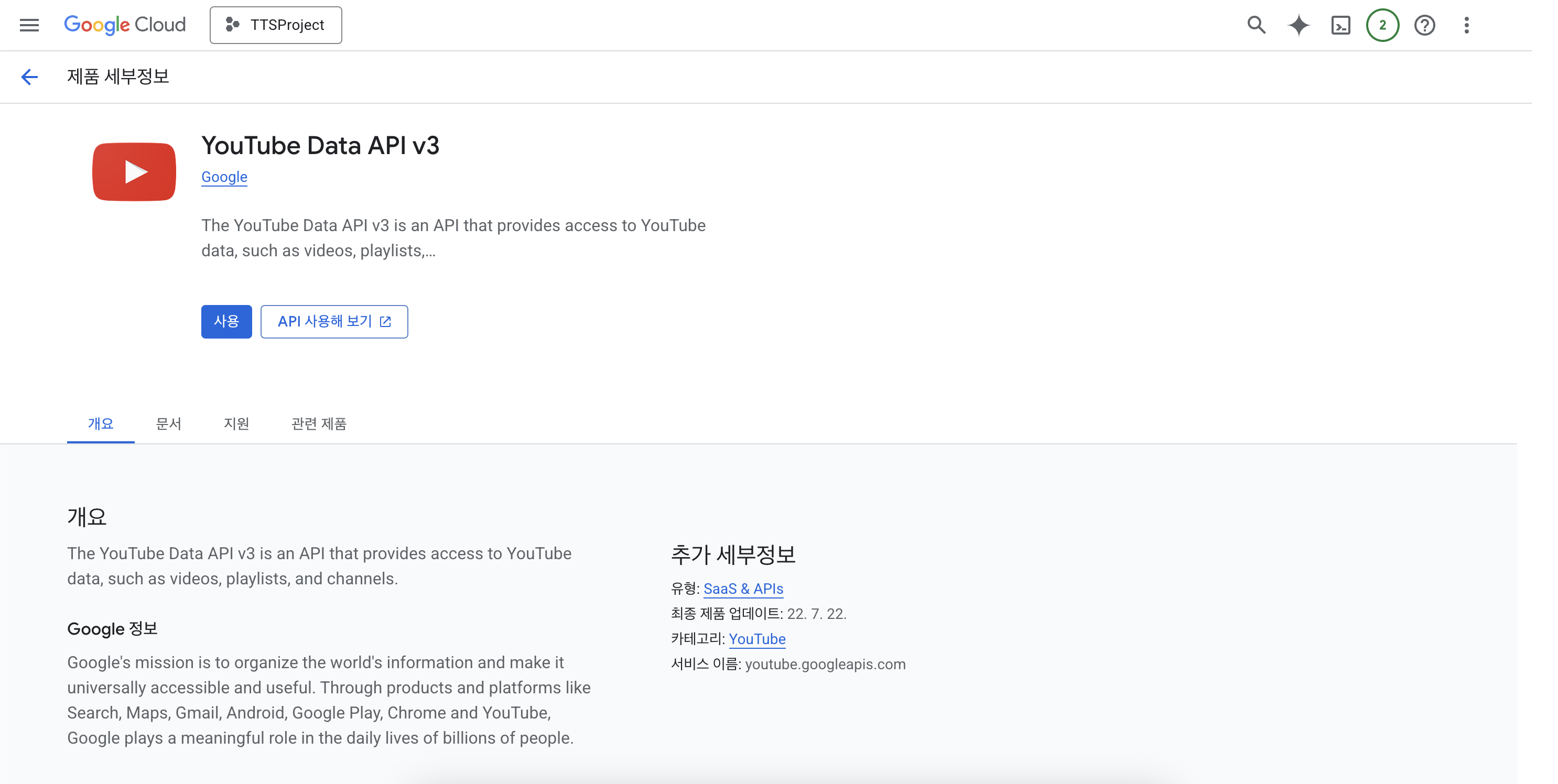Open the Gemini sparkle assistant icon

pos(1299,25)
